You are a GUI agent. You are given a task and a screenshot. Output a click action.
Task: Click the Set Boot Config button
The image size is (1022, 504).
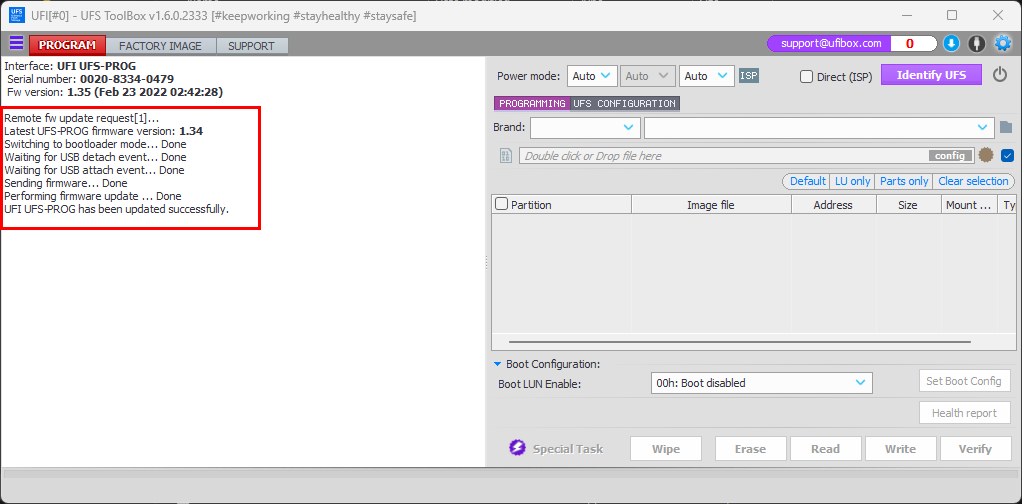pyautogui.click(x=964, y=381)
